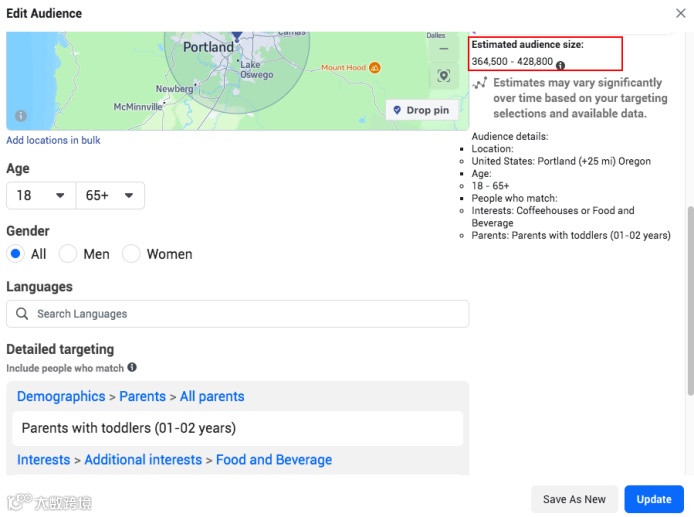Open the Demographics breadcrumb category
The image size is (694, 517).
pyautogui.click(x=61, y=396)
